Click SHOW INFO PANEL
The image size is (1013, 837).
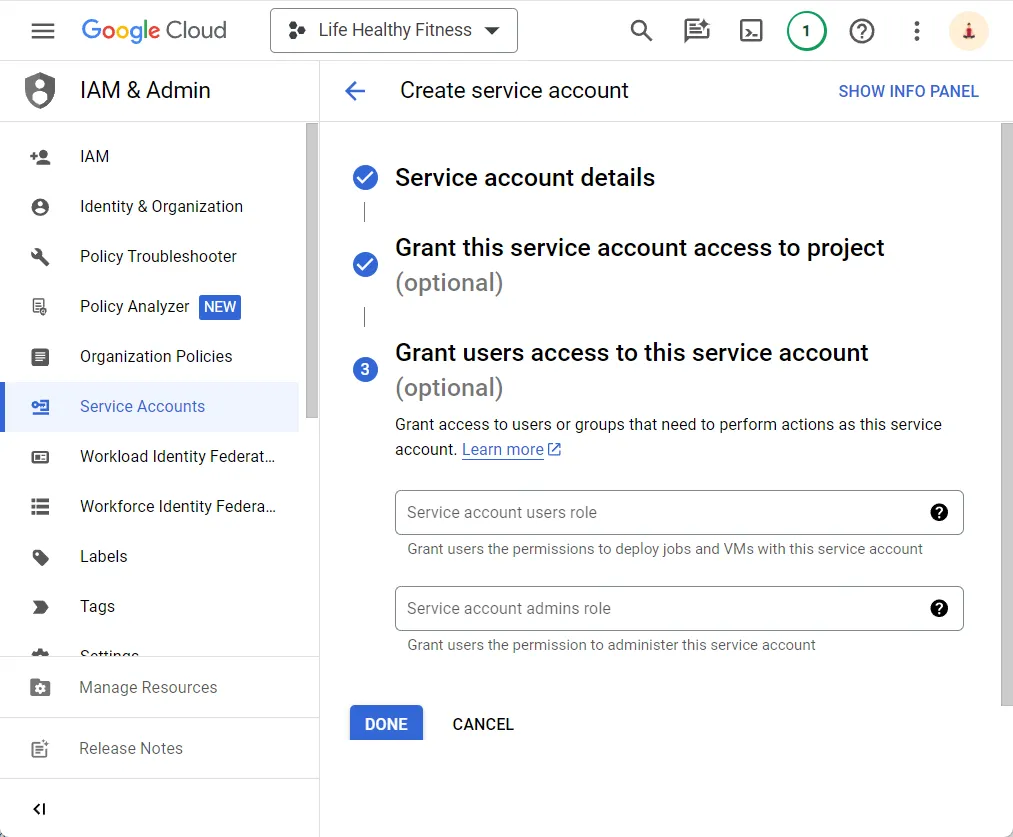(909, 91)
